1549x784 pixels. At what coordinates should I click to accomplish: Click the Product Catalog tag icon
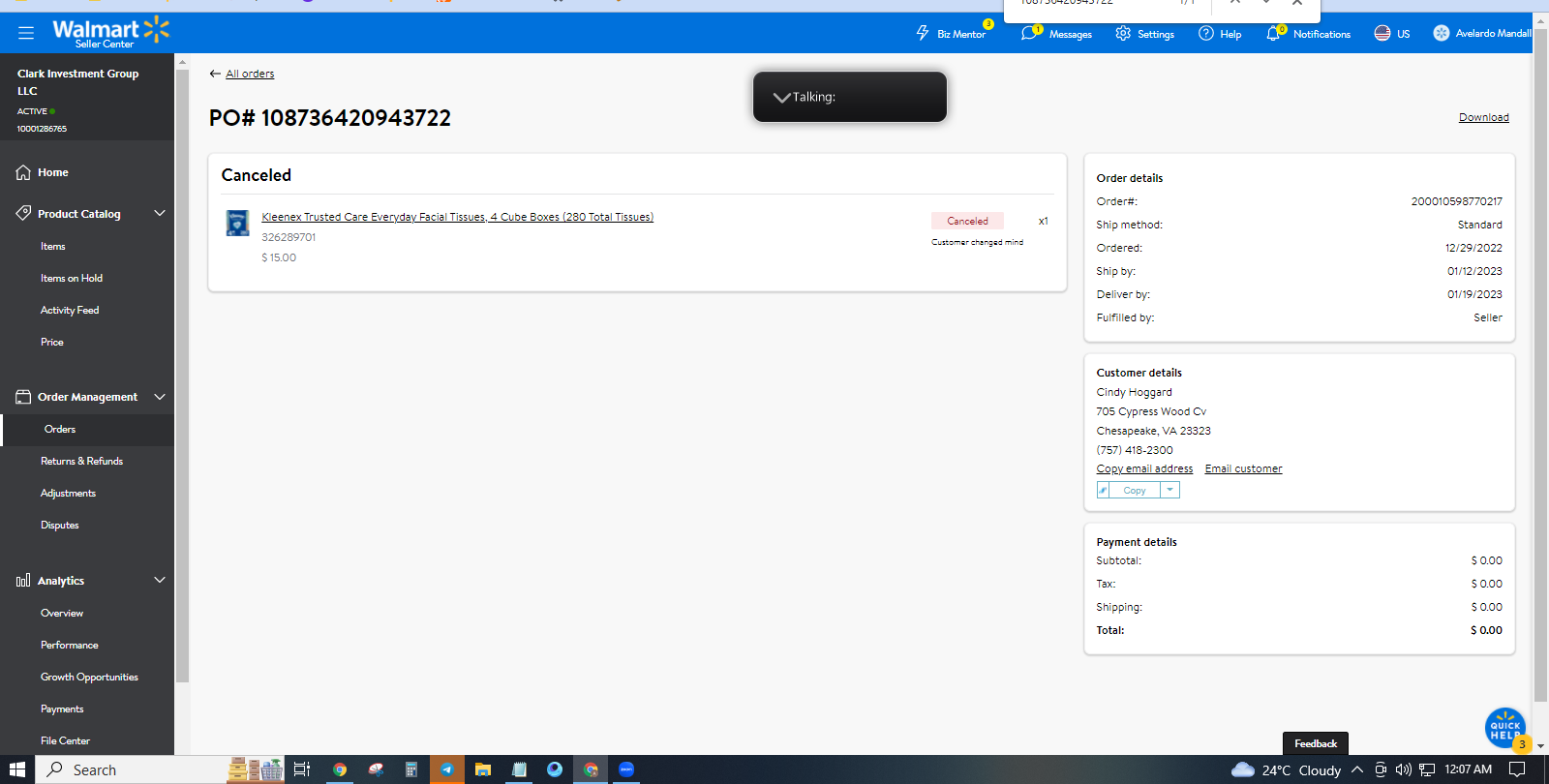23,213
